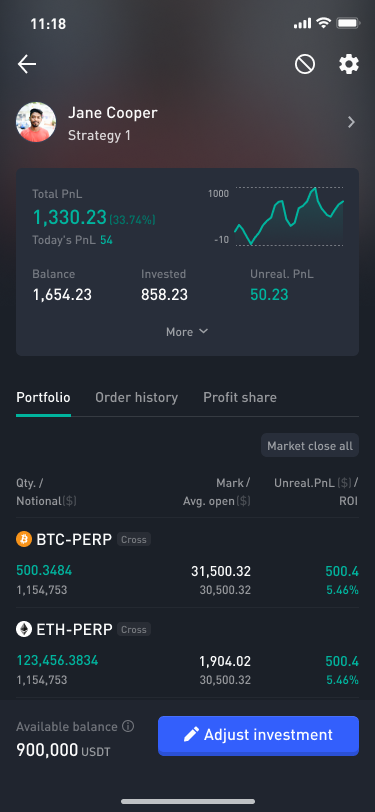Open settings via the gear icon
375x812 pixels.
click(349, 64)
